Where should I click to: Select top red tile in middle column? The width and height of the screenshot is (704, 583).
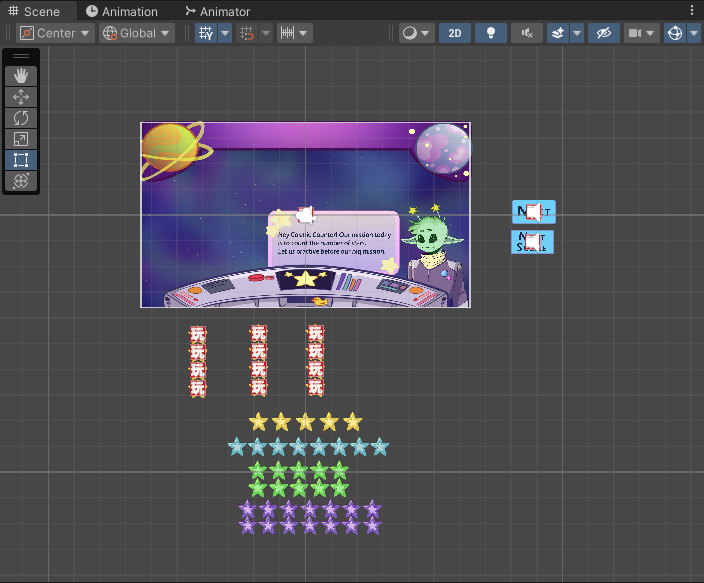(x=259, y=334)
